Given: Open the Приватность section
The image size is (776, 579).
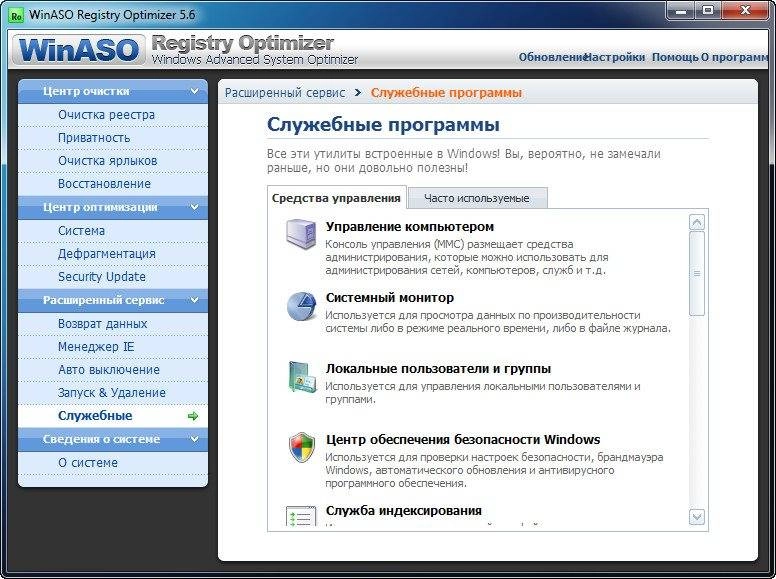Looking at the screenshot, I should 113,138.
